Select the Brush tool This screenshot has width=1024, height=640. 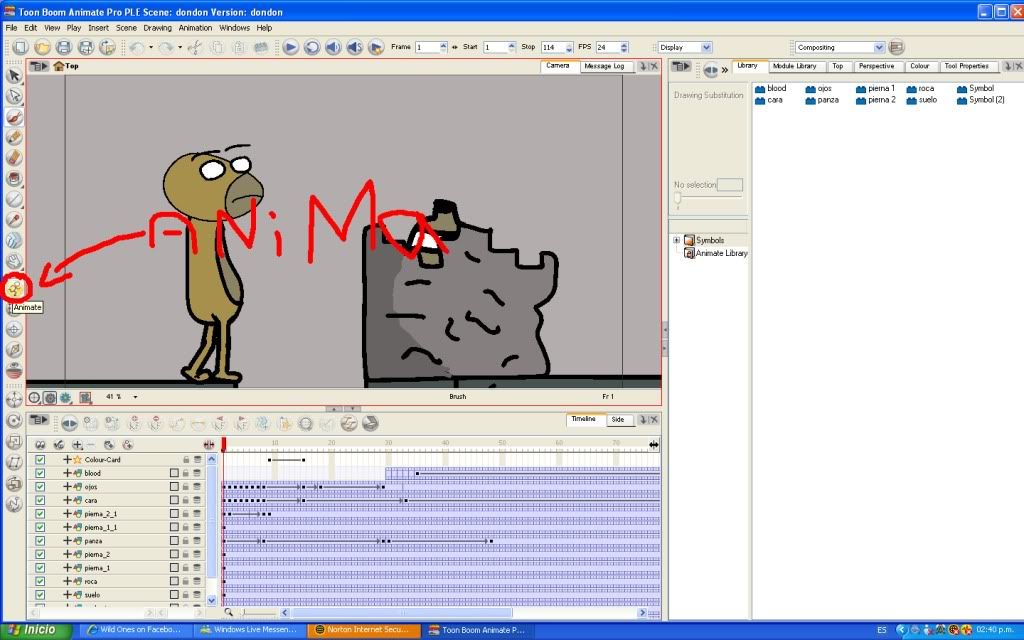click(x=14, y=117)
